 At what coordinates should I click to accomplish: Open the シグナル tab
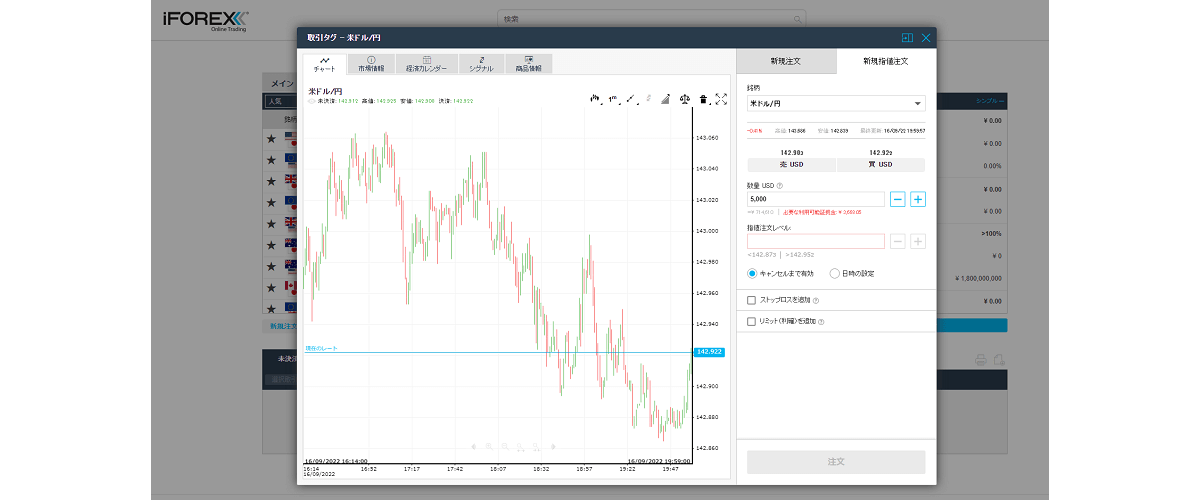(481, 64)
